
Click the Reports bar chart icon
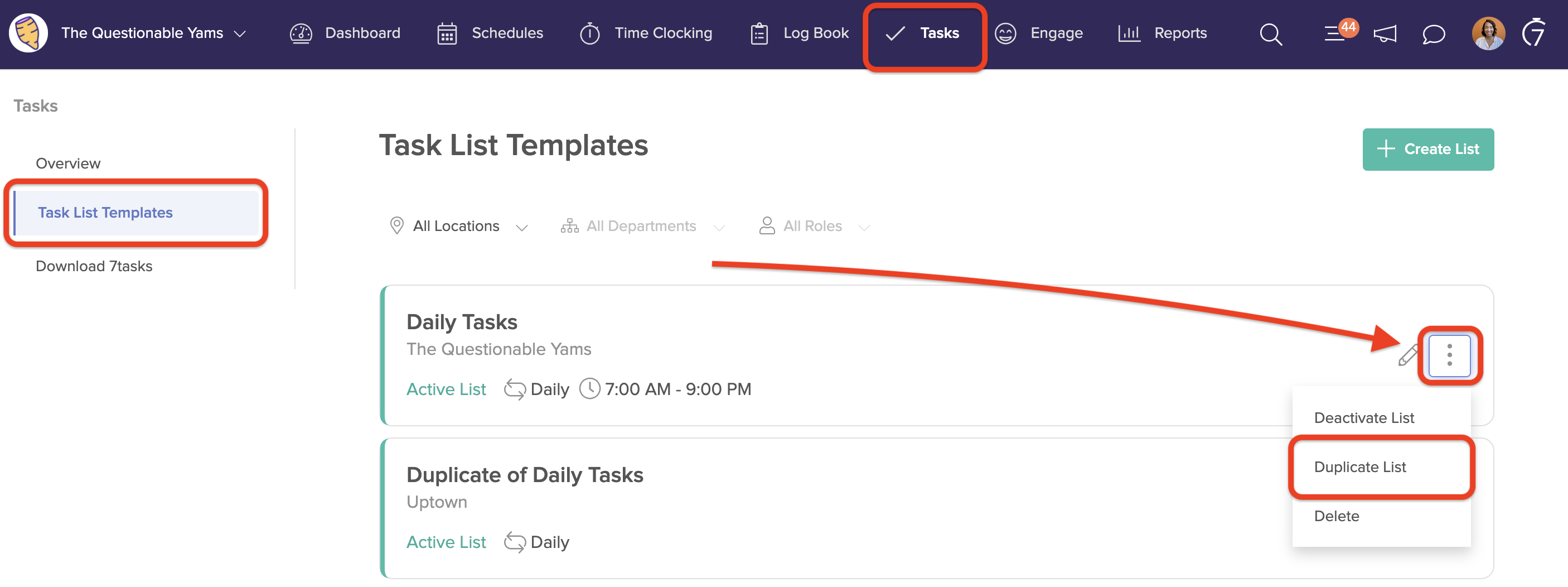pyautogui.click(x=1129, y=33)
